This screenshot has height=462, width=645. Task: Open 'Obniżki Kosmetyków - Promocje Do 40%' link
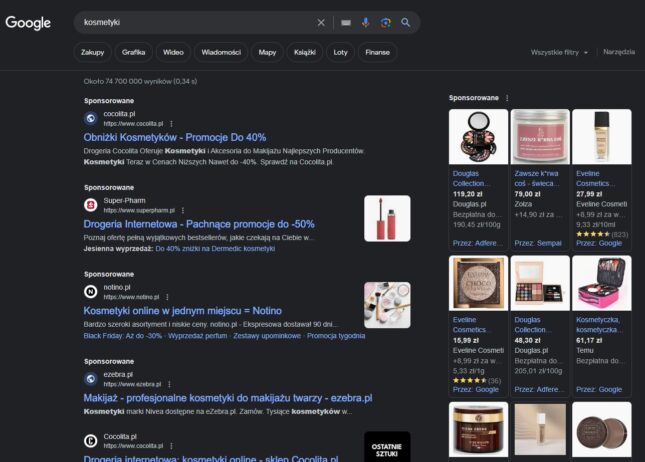click(x=175, y=137)
